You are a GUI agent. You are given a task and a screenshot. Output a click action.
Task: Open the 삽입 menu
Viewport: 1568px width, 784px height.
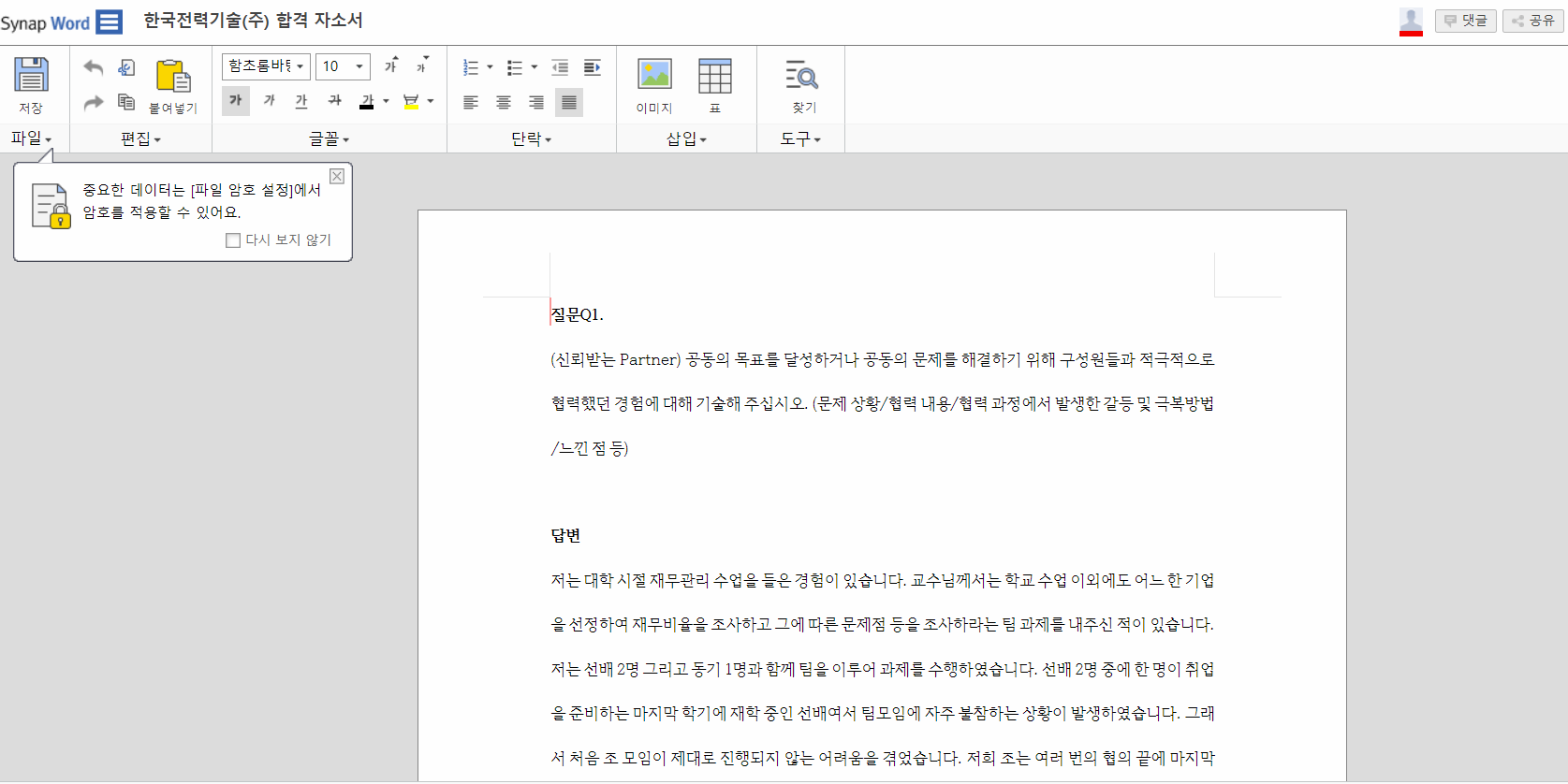coord(686,138)
